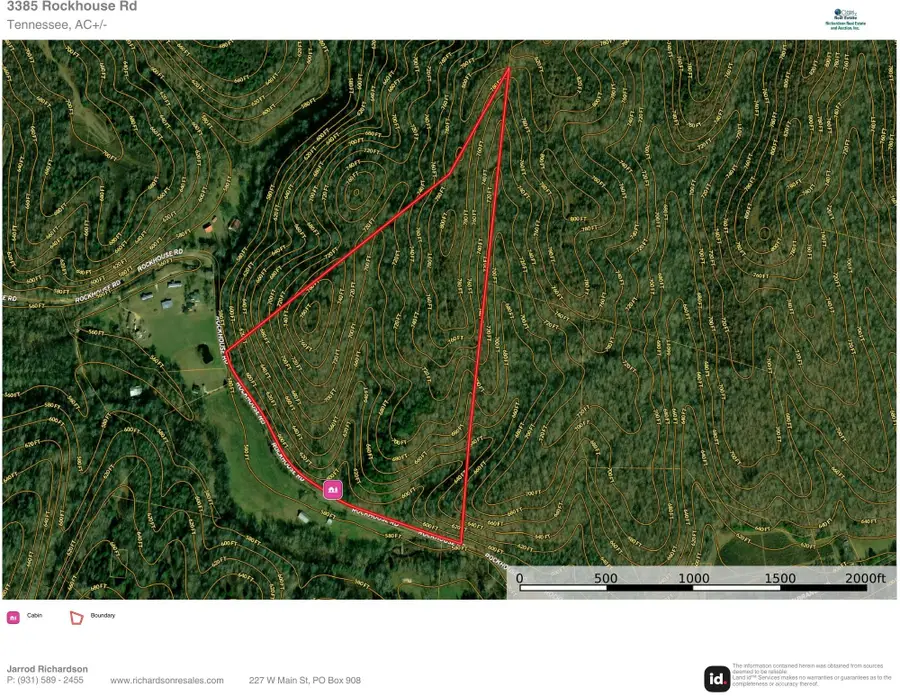900x696 pixels.
Task: Open the www.richardsonresales.com link
Action: [x=167, y=681]
